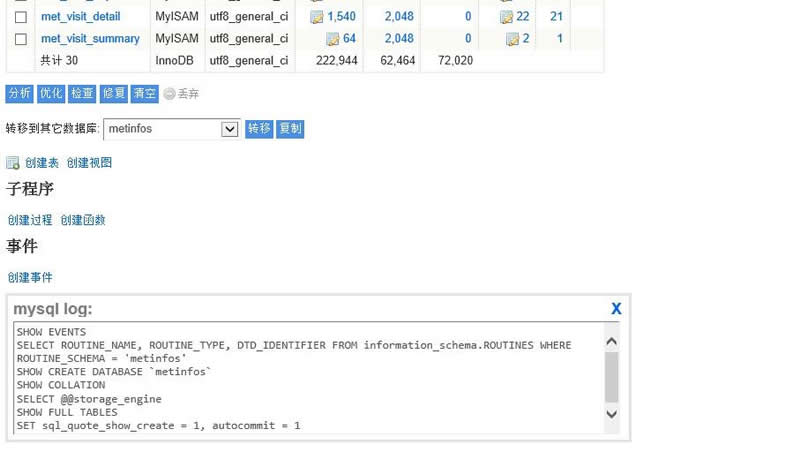
Task: Close the mysql log panel
Action: [616, 309]
